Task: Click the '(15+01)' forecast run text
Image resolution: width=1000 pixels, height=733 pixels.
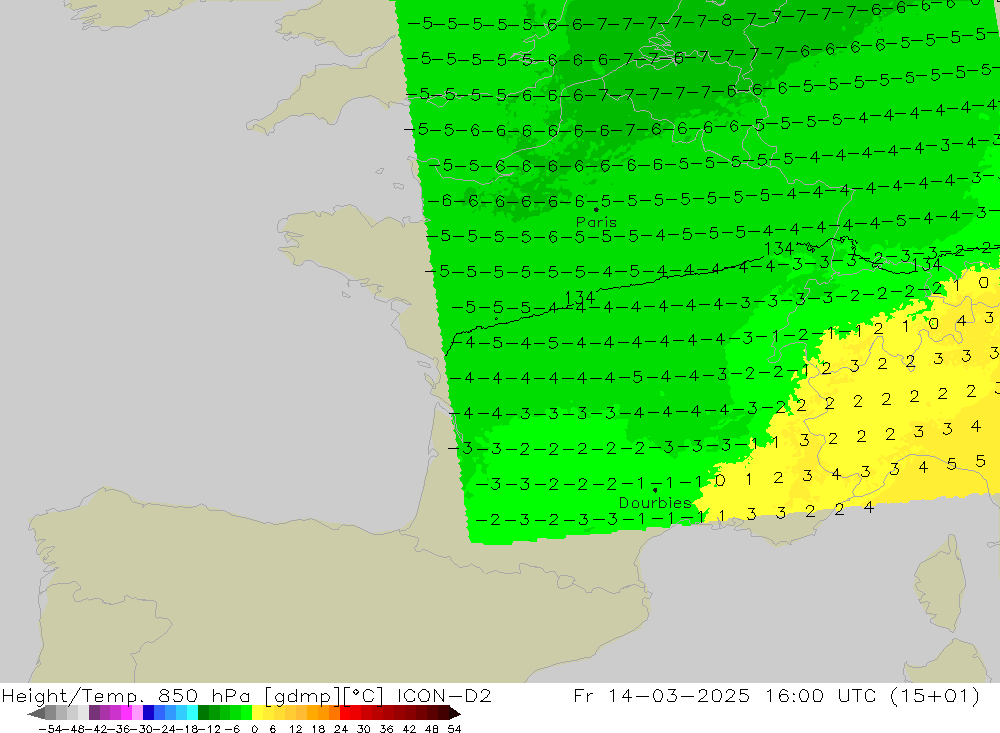Action: (x=935, y=695)
